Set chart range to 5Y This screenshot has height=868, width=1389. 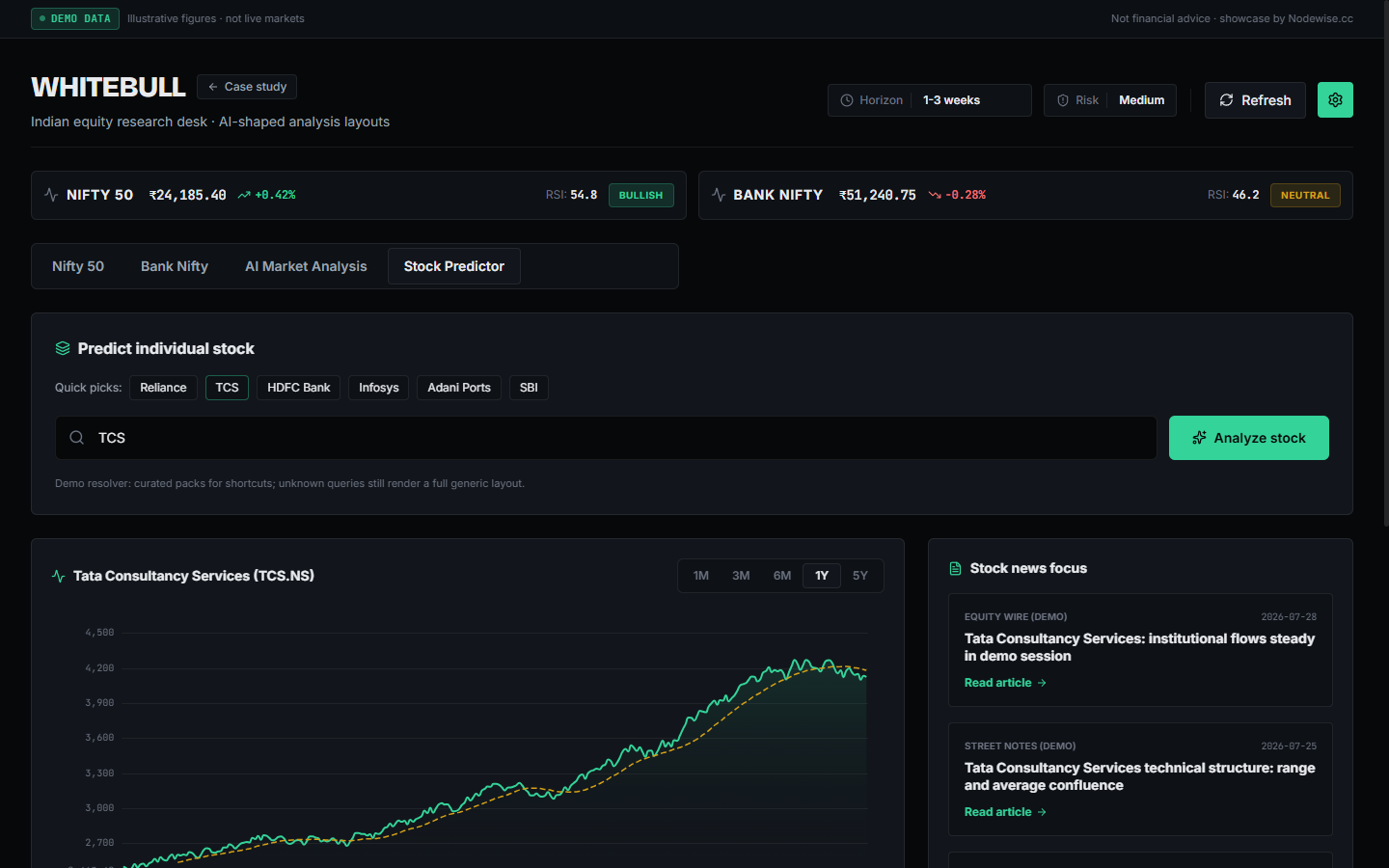[x=860, y=576]
